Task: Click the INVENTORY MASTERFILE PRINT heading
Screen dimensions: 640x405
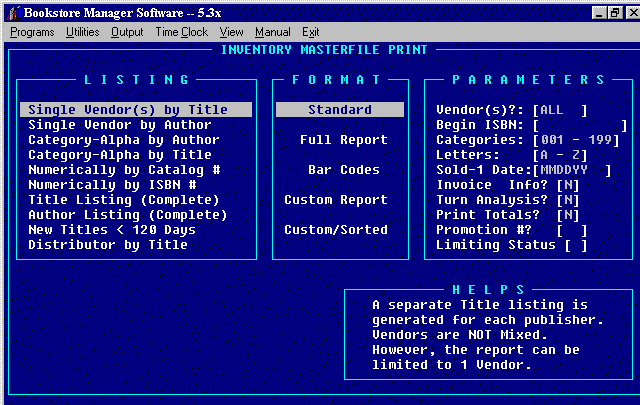Action: [324, 50]
